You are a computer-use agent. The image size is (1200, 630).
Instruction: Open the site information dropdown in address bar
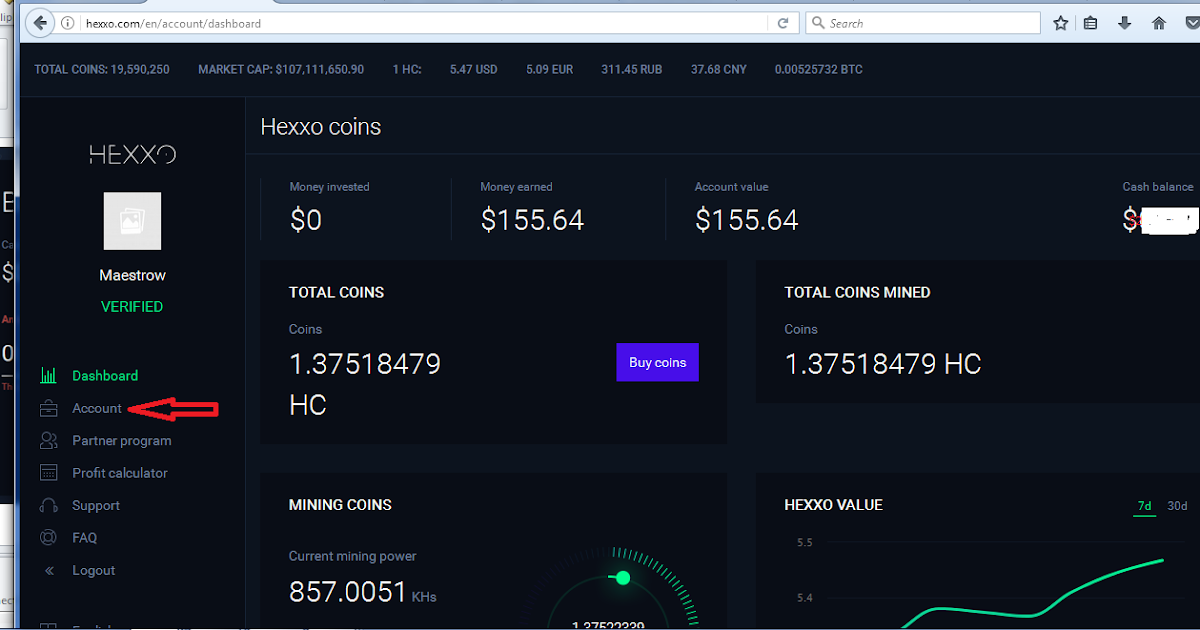(x=67, y=22)
